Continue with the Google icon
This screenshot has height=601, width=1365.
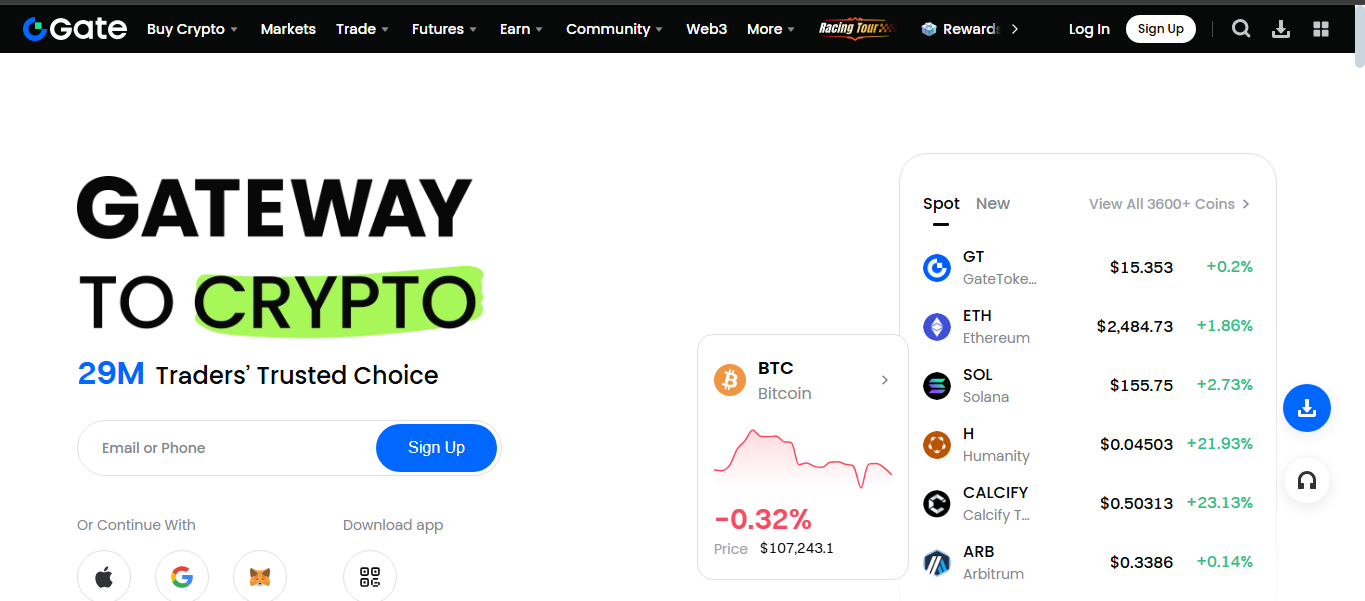point(181,576)
